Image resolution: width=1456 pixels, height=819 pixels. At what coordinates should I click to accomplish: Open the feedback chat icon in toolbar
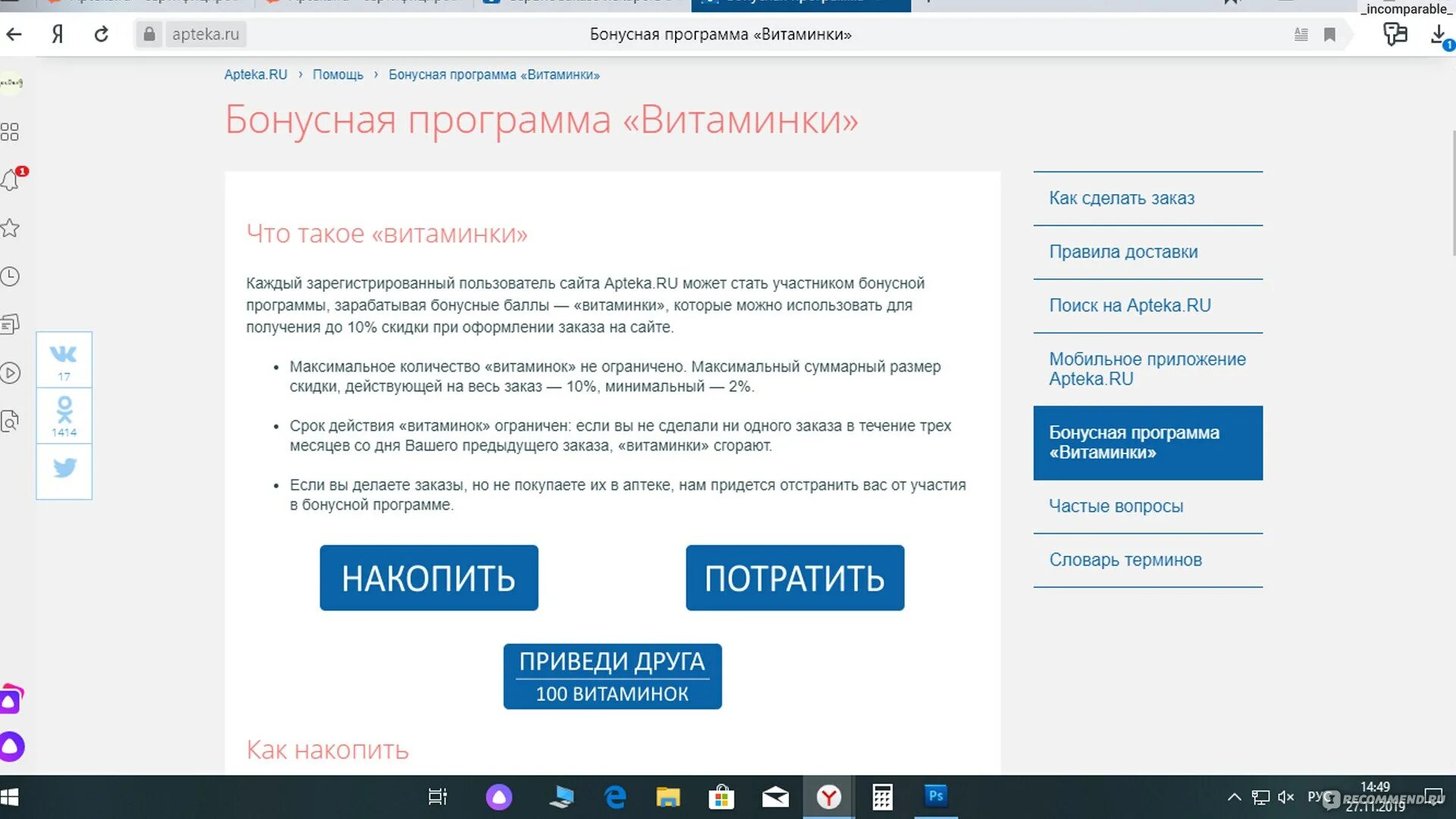coord(1395,34)
